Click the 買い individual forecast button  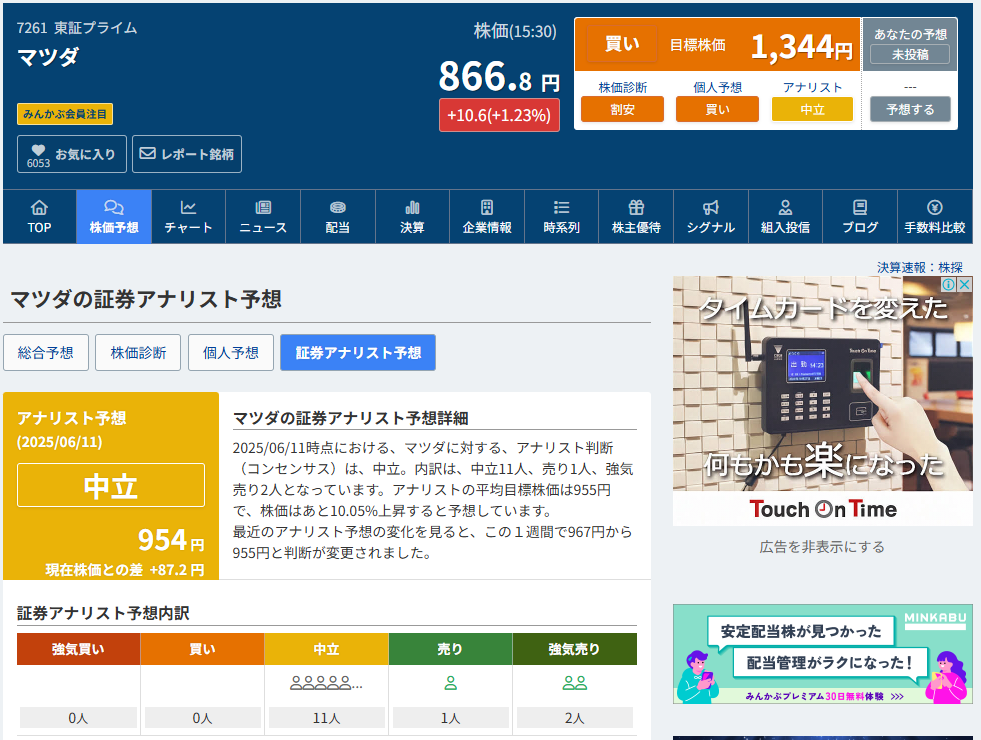718,109
